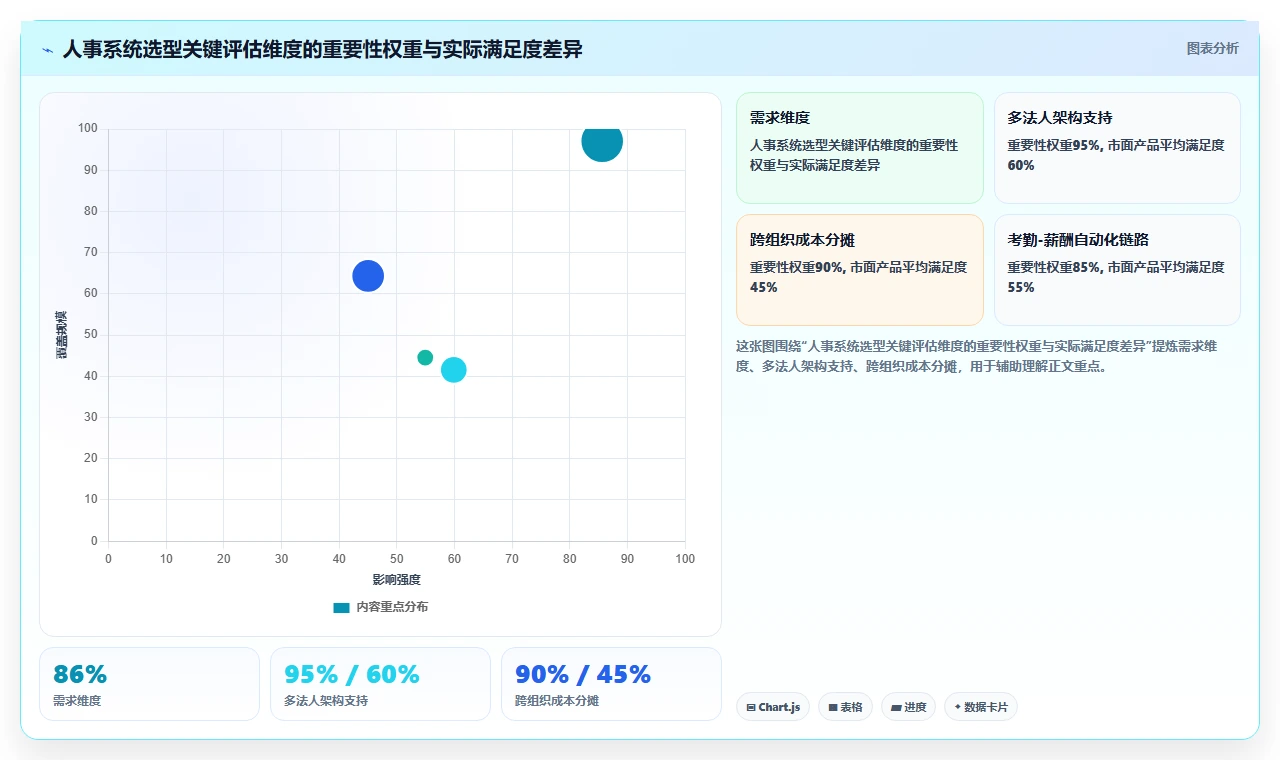Click the 数据卡片 tag chip
The image size is (1280, 760).
pyautogui.click(x=980, y=707)
